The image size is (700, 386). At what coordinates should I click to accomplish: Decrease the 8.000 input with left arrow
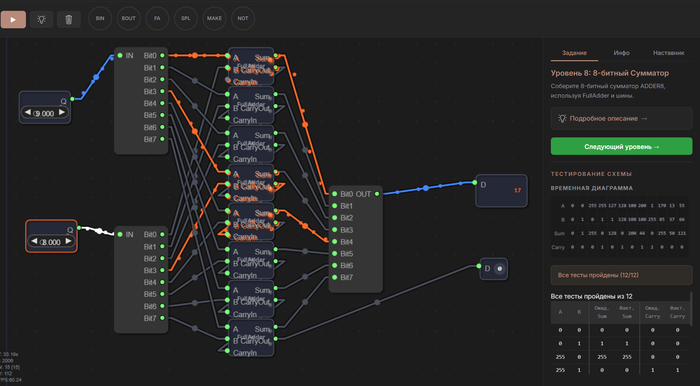click(x=34, y=241)
